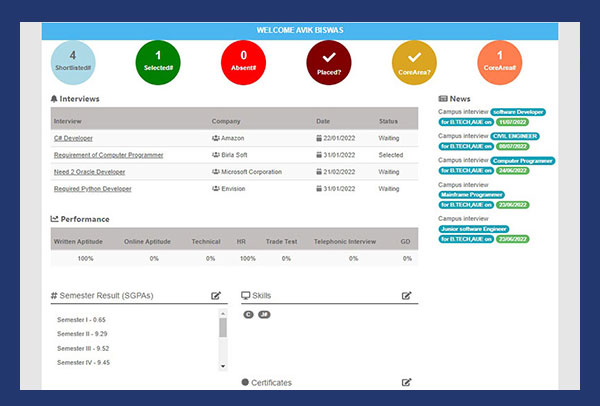600x406 pixels.
Task: Open Requirement of Computer Programmer interview
Action: coord(108,155)
